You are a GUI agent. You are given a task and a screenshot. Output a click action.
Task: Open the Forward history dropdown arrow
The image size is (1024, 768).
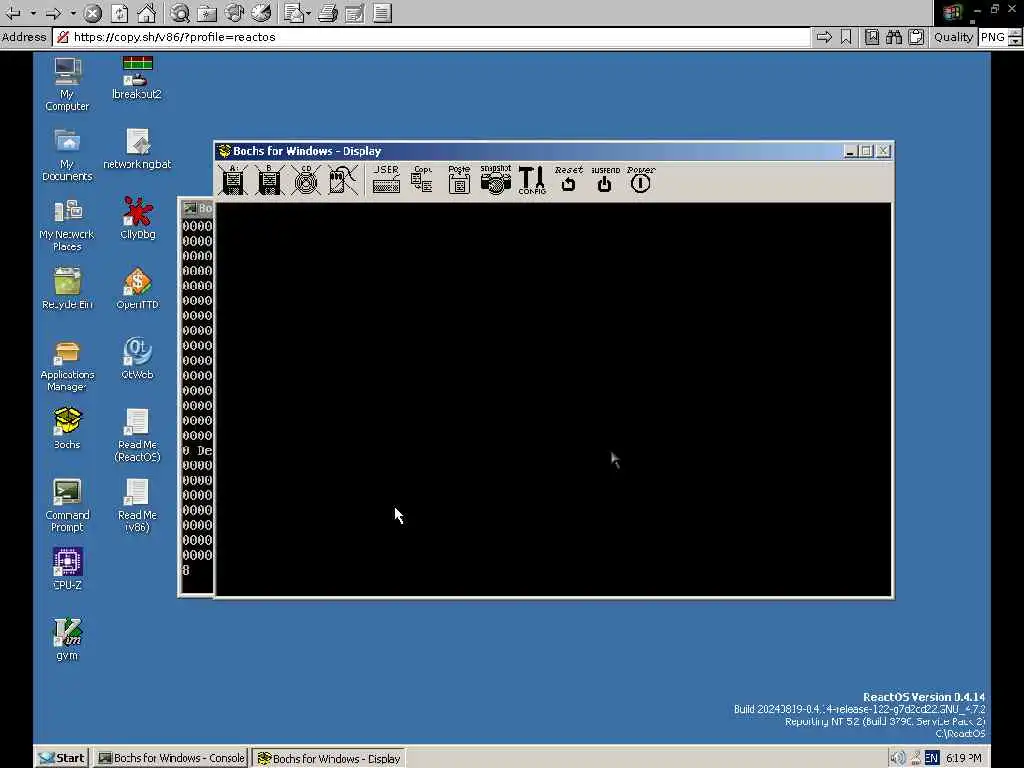point(73,13)
